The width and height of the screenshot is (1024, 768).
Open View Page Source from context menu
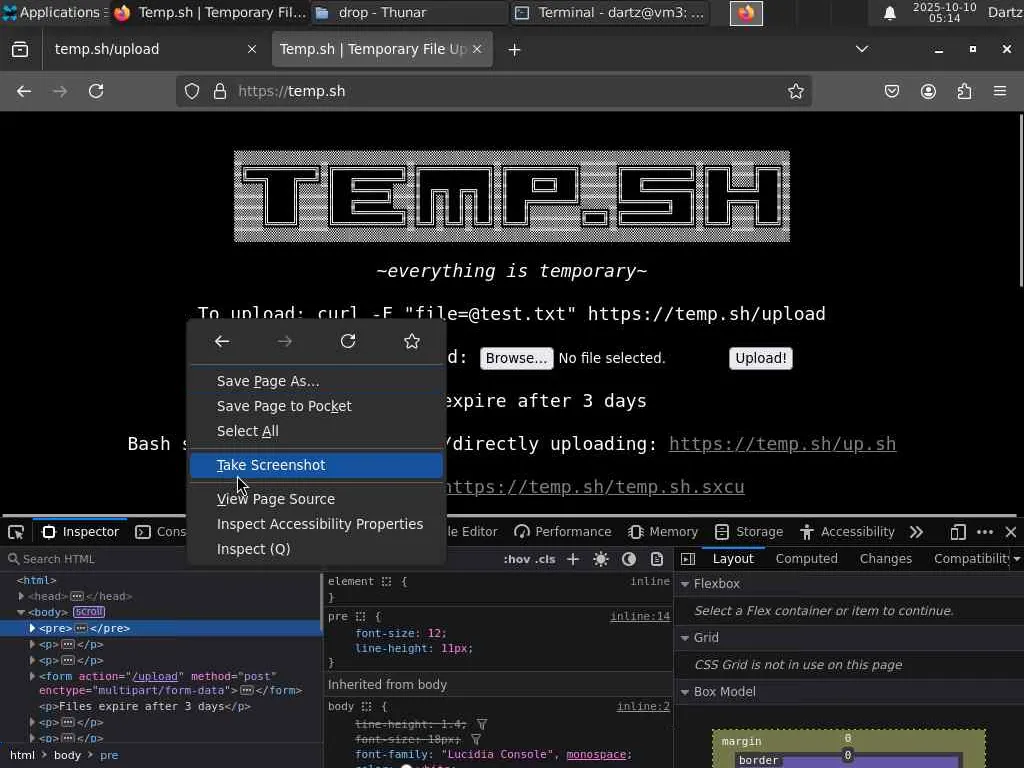[316, 499]
